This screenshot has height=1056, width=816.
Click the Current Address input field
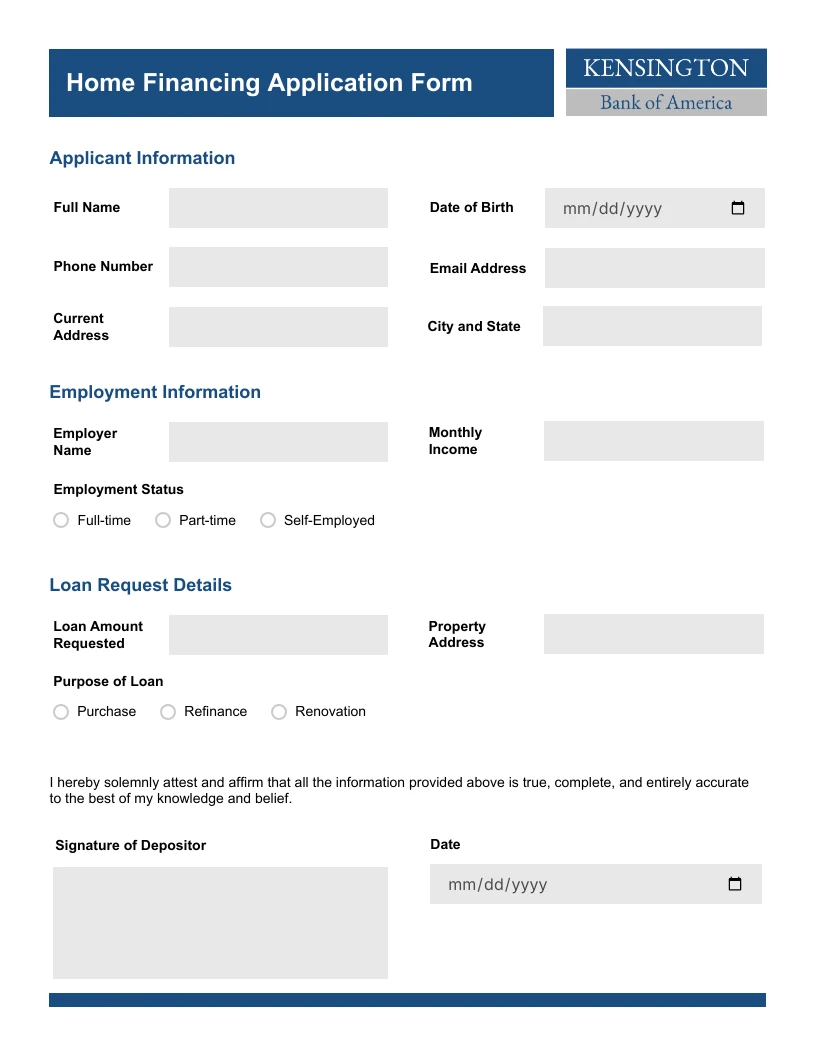point(278,326)
